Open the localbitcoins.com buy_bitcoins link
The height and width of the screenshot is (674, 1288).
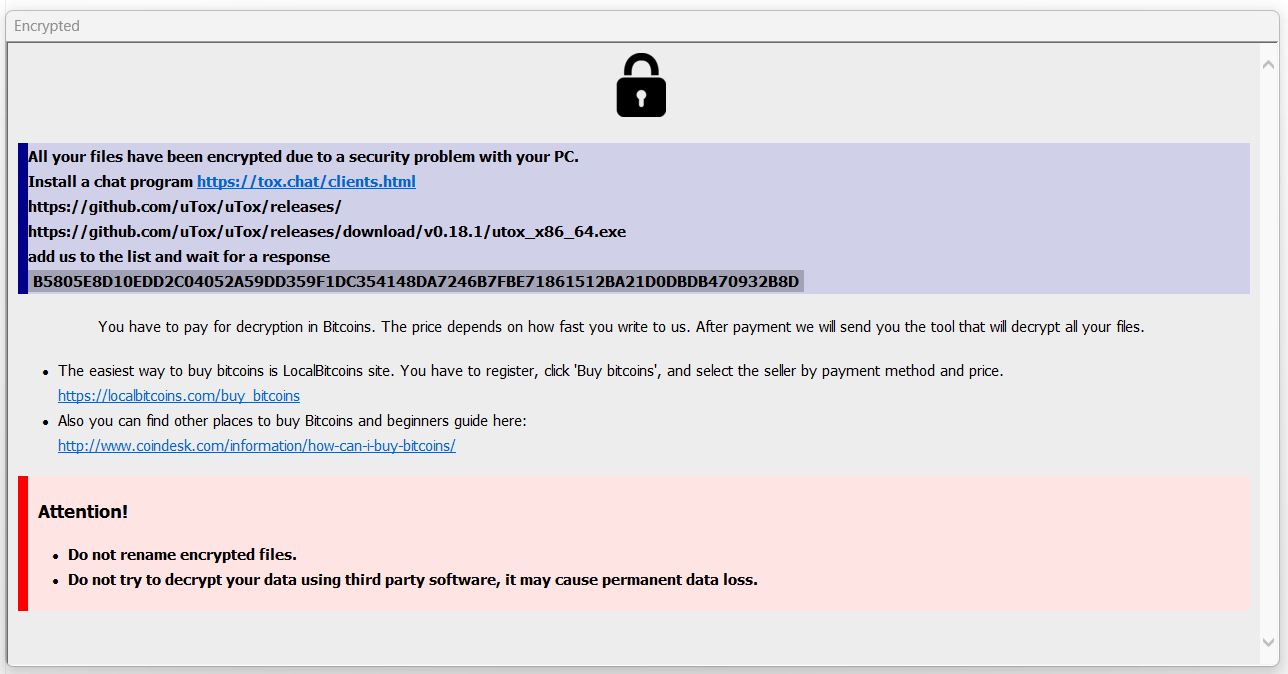tap(179, 396)
